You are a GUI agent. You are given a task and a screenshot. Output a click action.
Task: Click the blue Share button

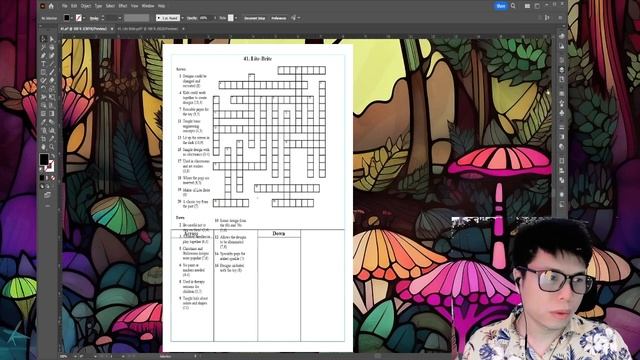500,6
